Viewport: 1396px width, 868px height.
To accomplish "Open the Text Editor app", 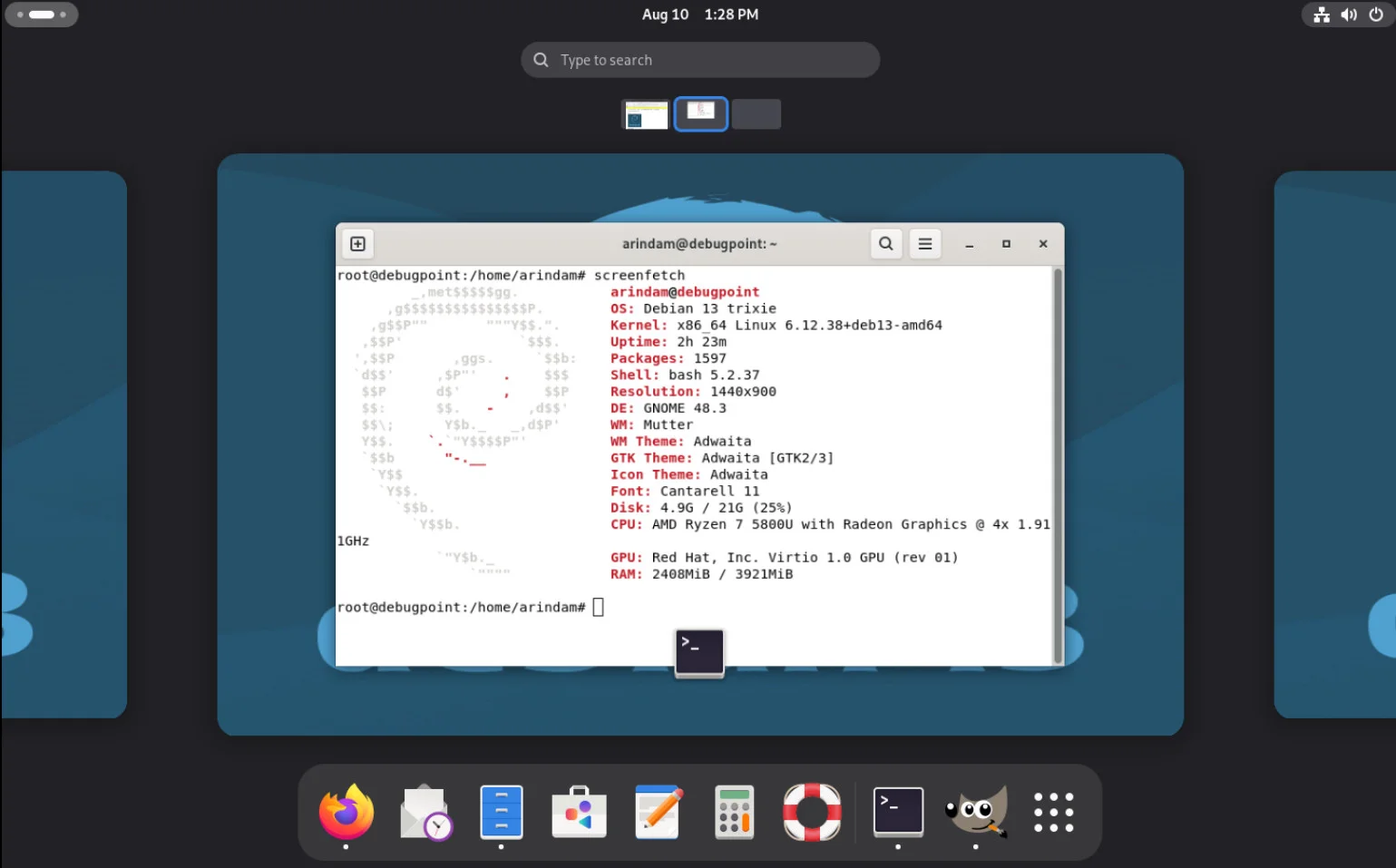I will point(657,812).
